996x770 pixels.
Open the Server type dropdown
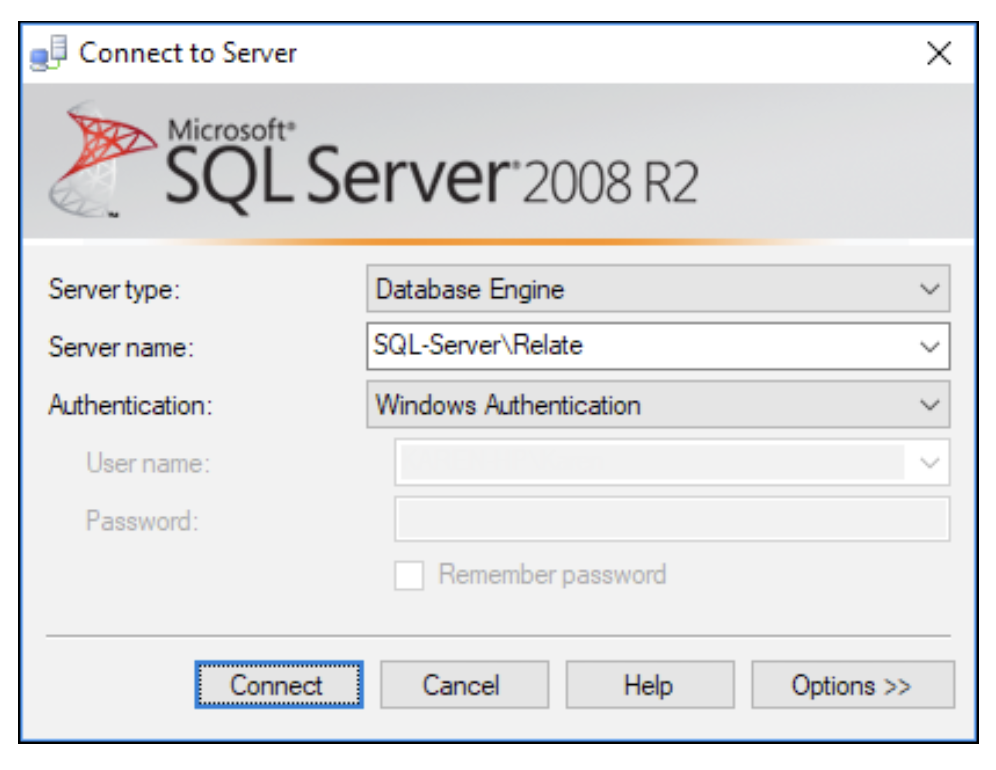931,287
